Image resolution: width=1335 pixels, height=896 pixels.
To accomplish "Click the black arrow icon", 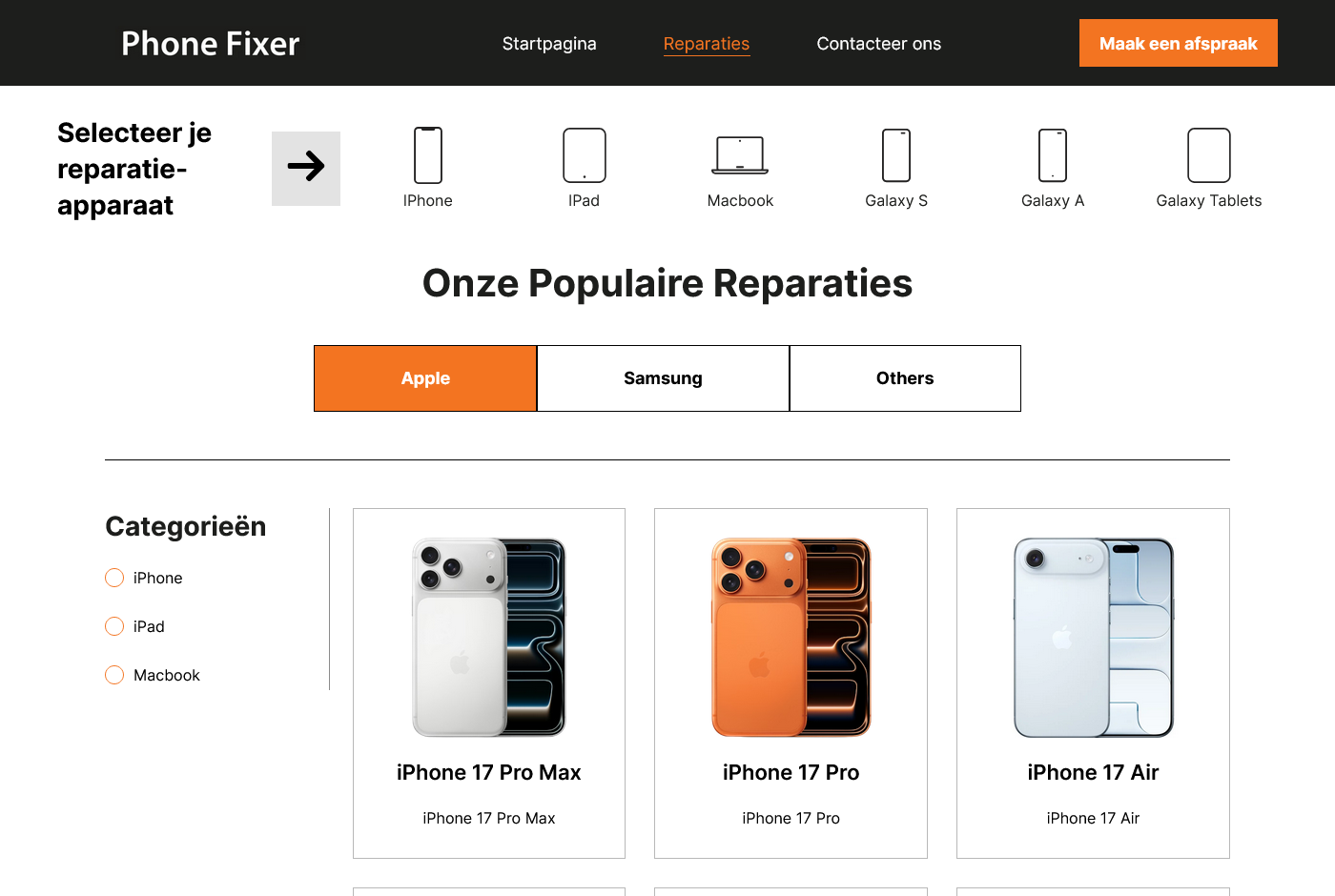I will (306, 167).
